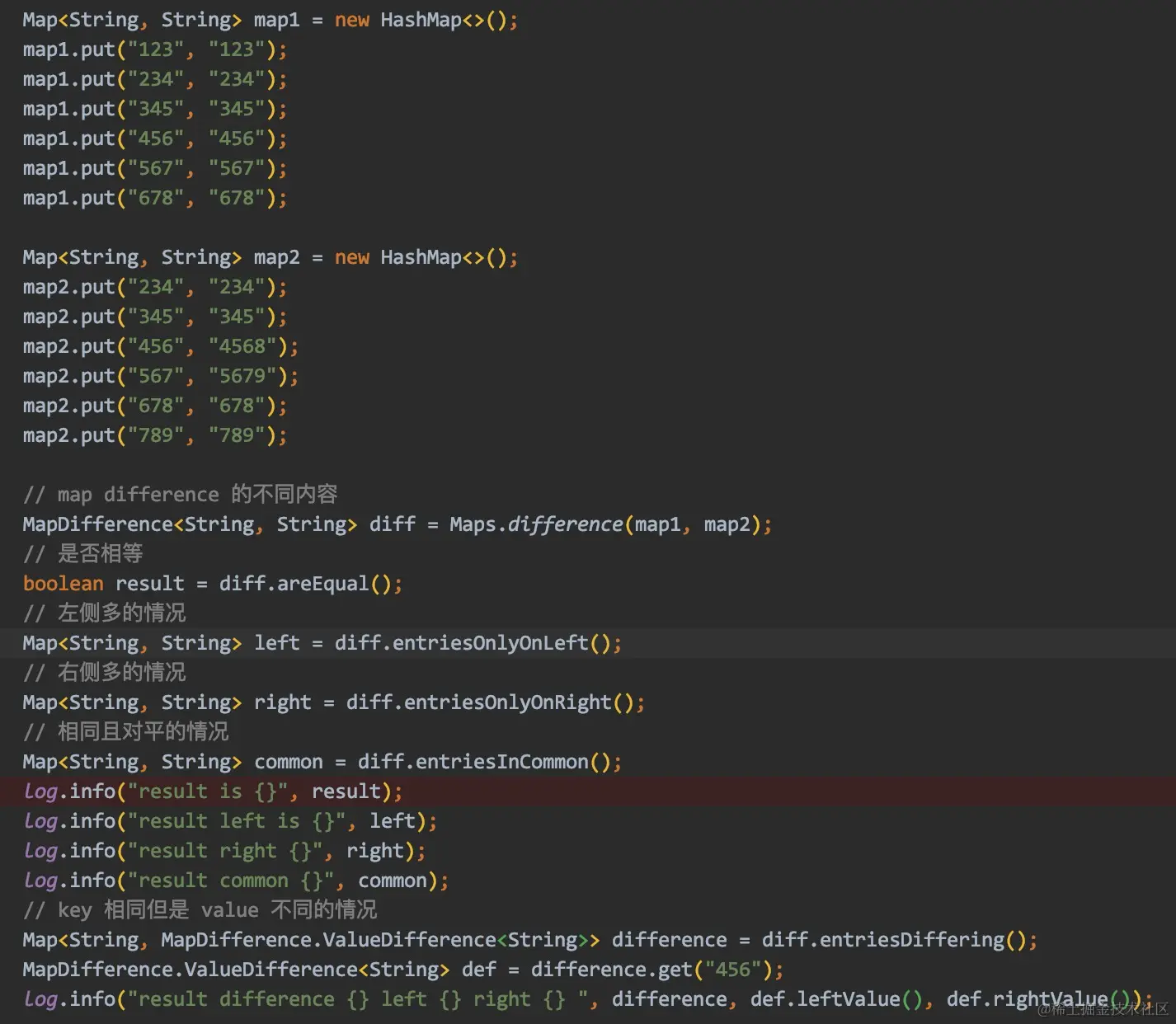Click the difference.get("456") call

coord(651,970)
